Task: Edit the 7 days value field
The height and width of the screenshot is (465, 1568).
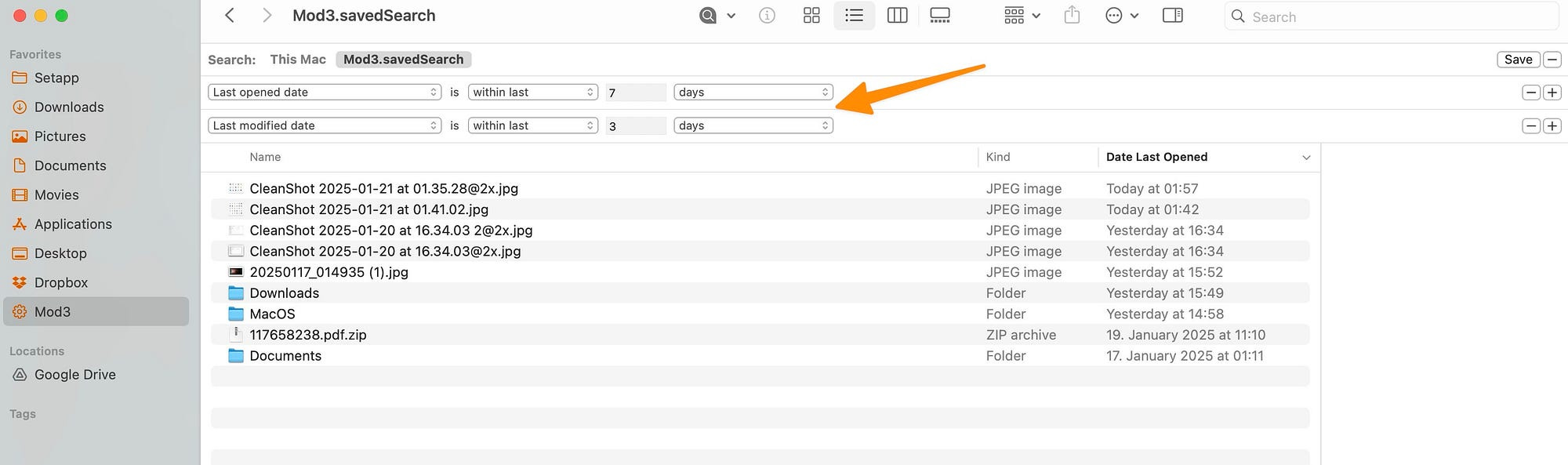Action: pos(636,93)
